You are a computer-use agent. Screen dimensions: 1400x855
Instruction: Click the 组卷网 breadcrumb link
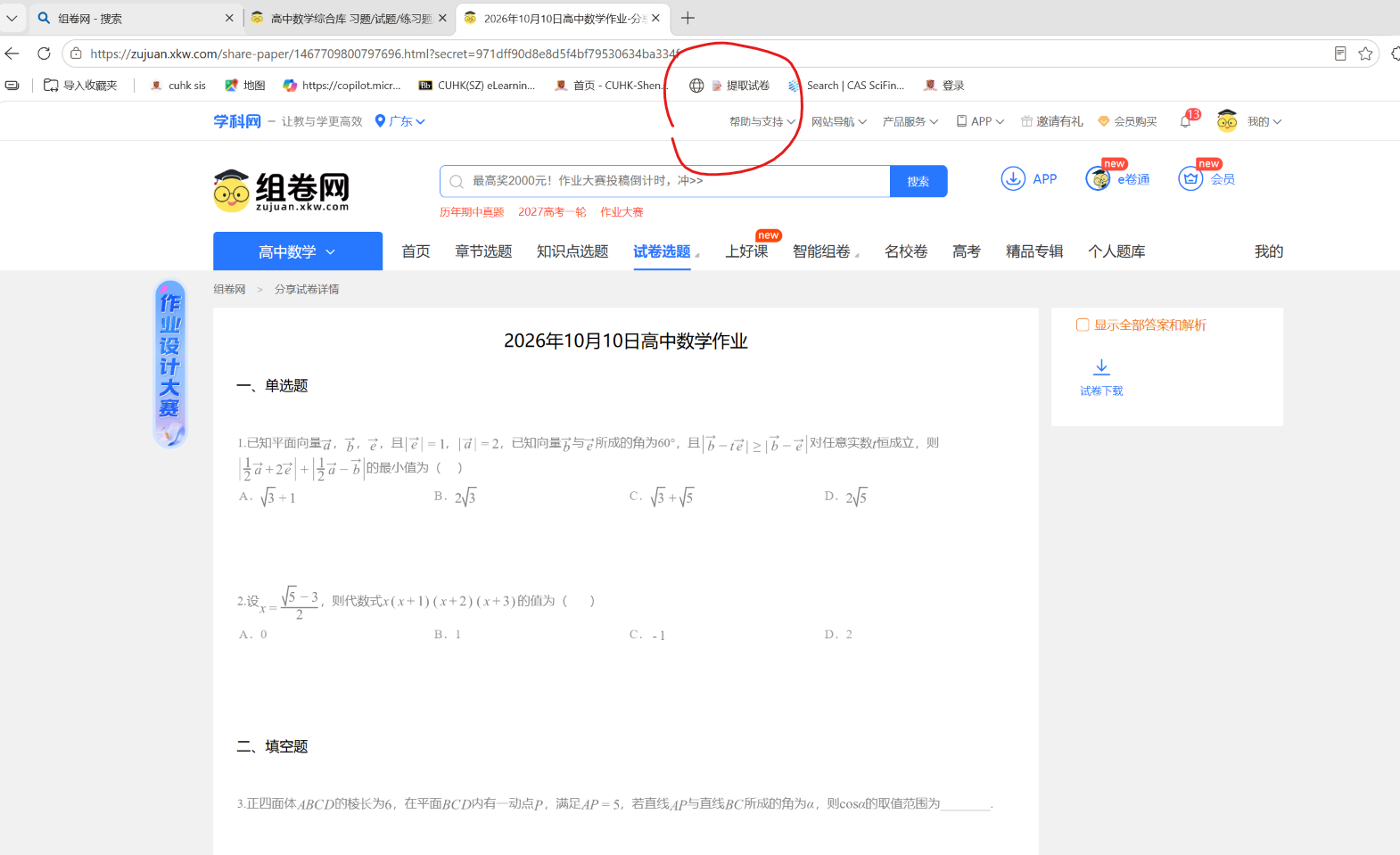tap(229, 290)
